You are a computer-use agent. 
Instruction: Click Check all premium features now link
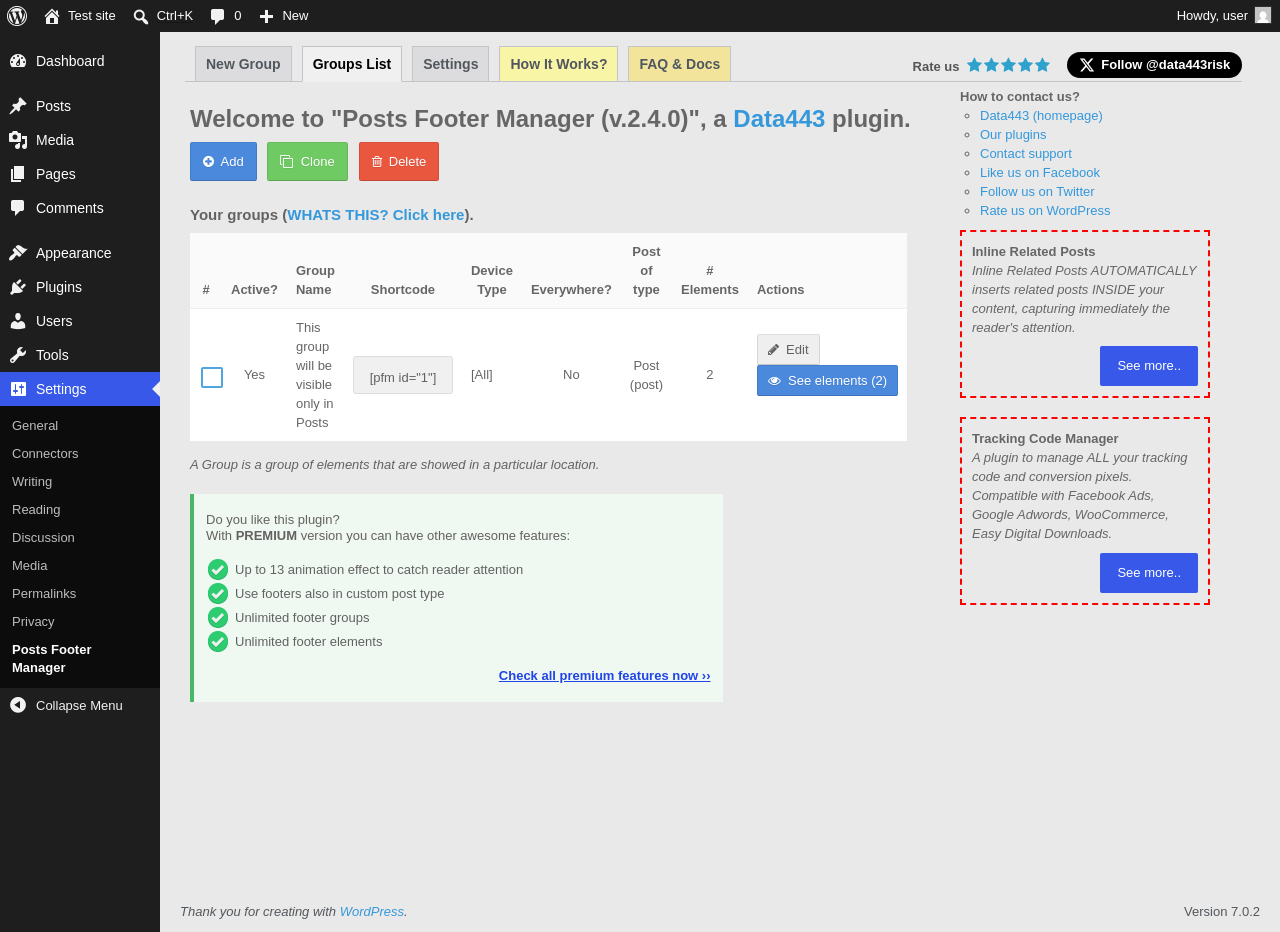[x=605, y=675]
